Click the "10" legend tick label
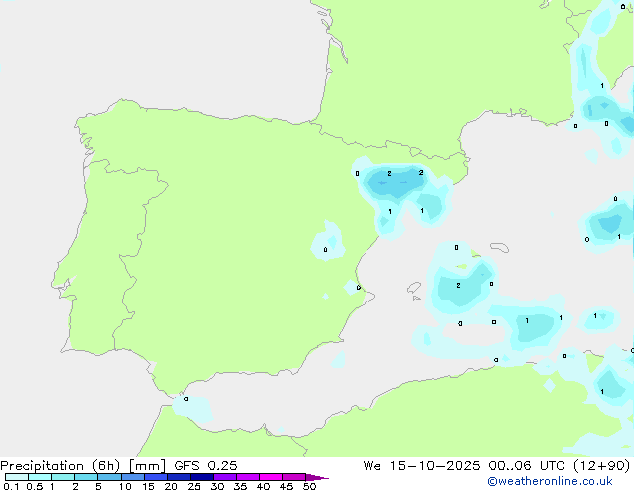This screenshot has width=634, height=490. click(125, 486)
